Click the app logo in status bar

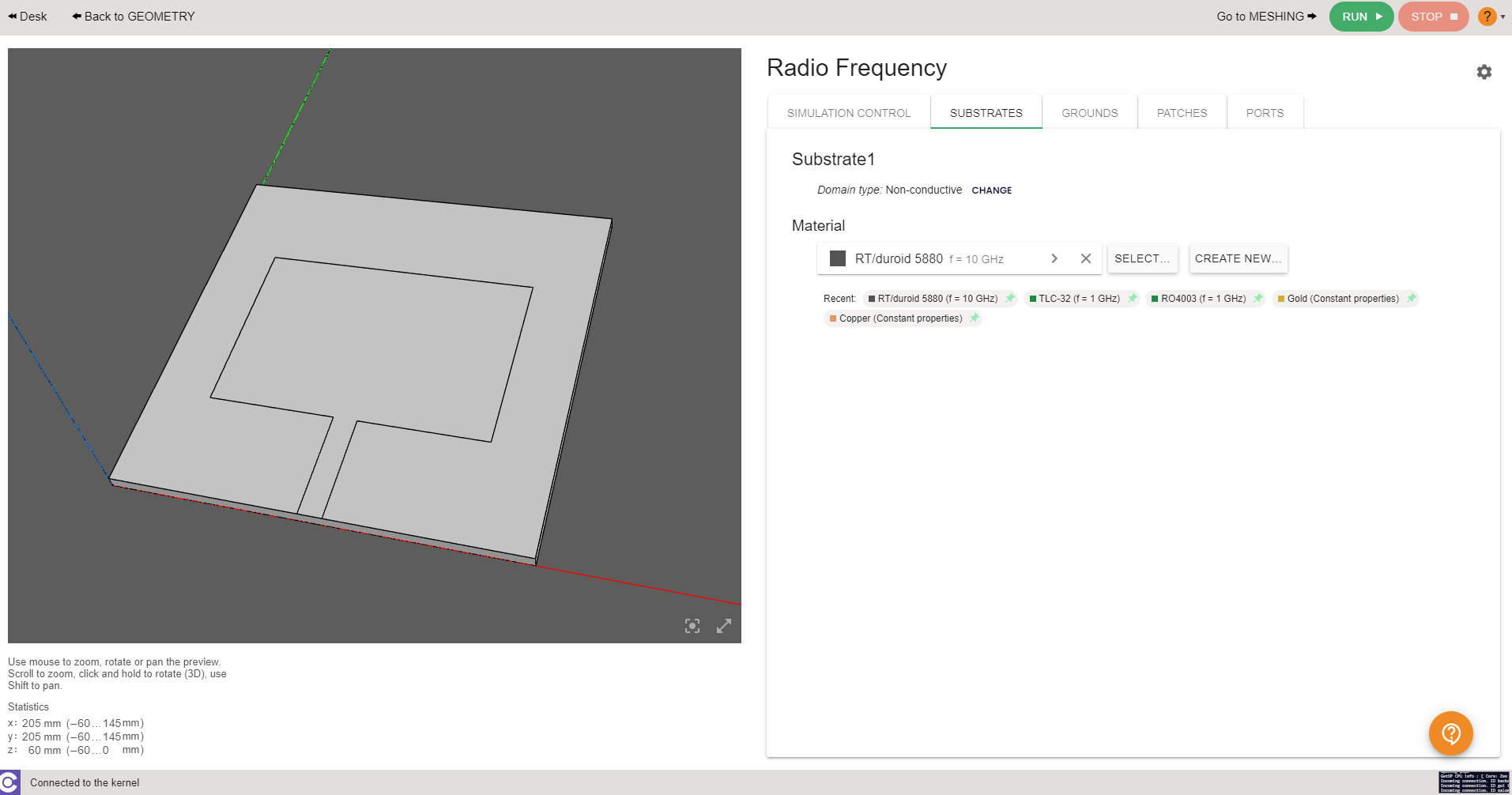(x=9, y=782)
